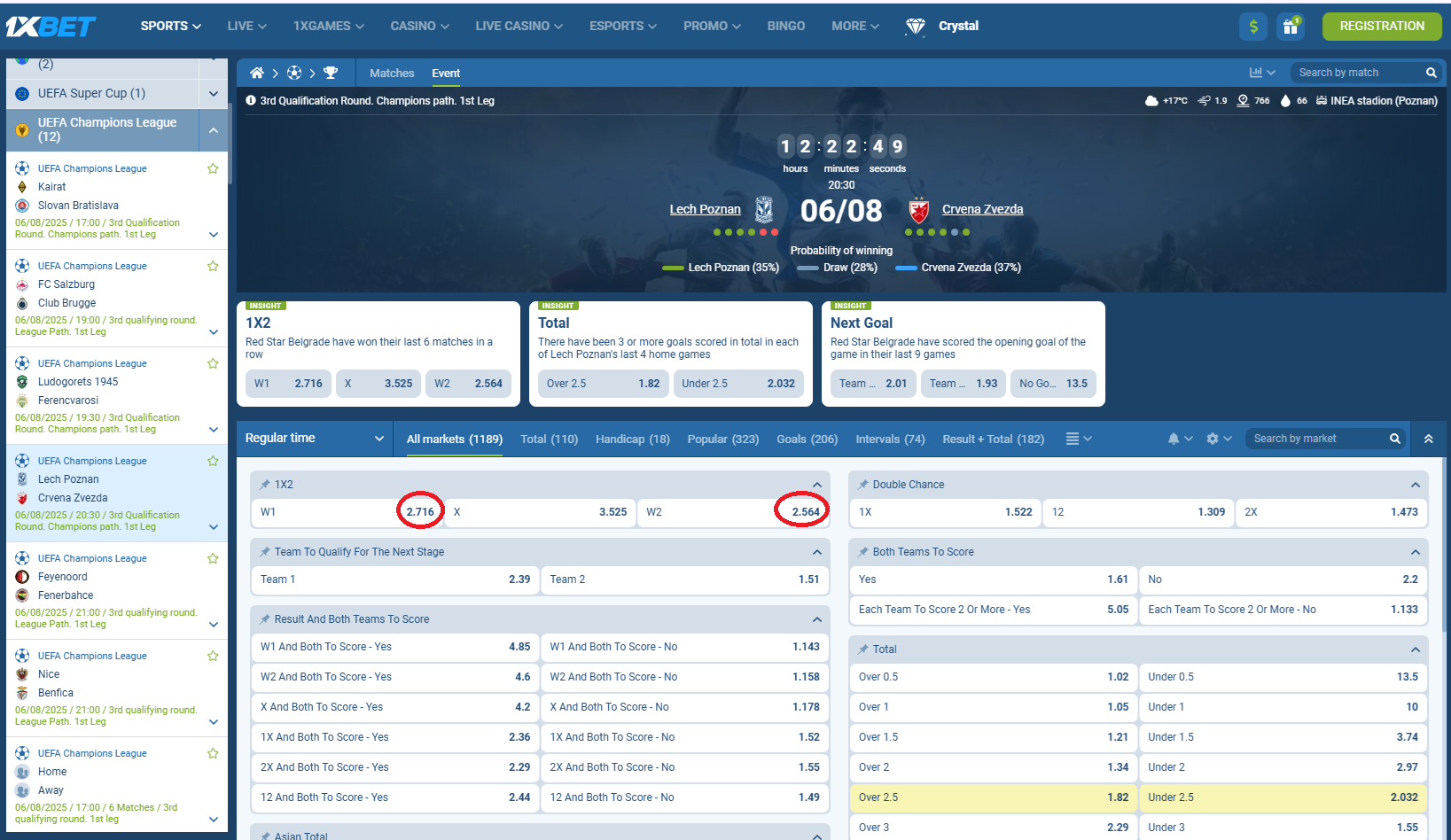Favorite the Kairat vs Slovan Bratislava match
The image size is (1451, 840).
tap(213, 168)
